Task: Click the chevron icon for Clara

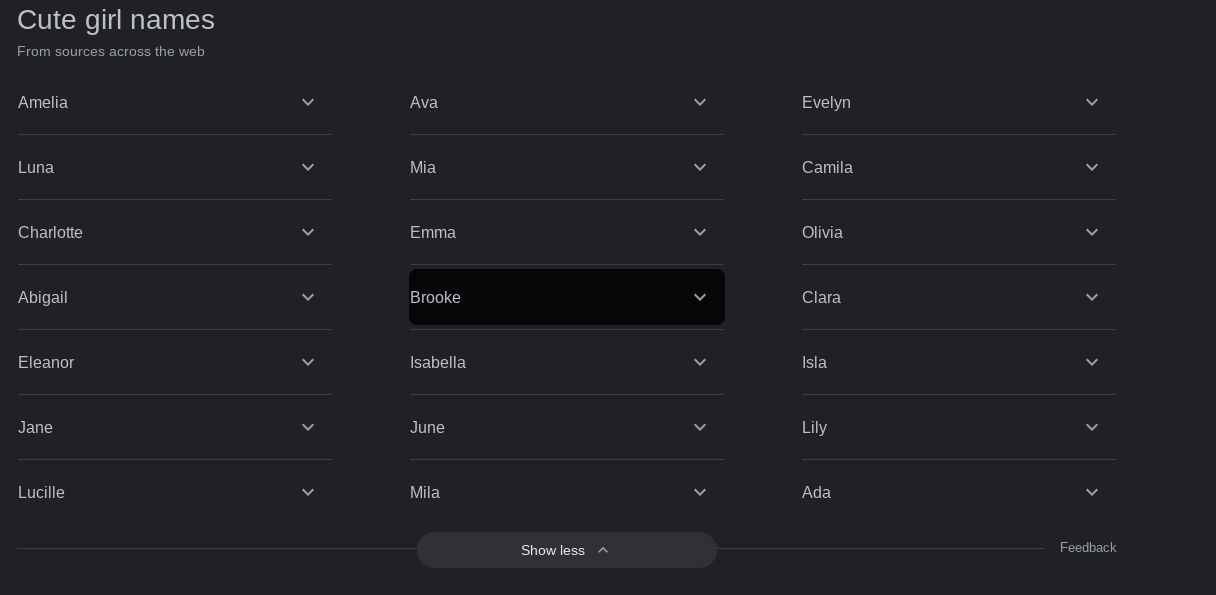Action: click(1092, 298)
